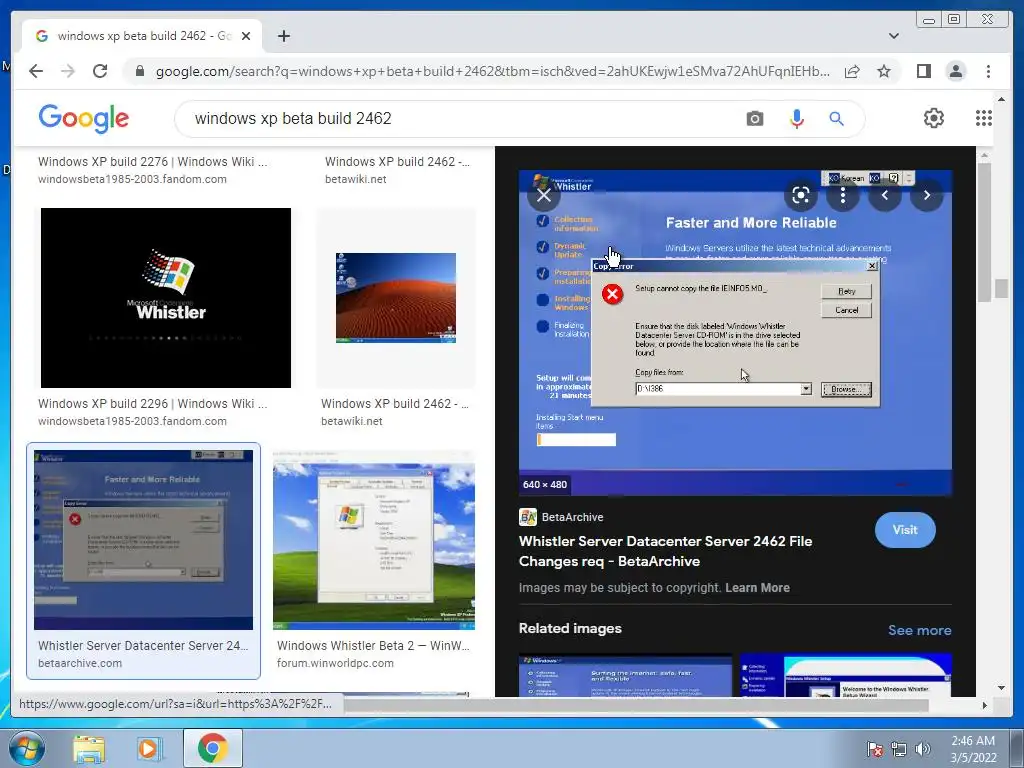
Task: View site security lock info
Action: [140, 71]
